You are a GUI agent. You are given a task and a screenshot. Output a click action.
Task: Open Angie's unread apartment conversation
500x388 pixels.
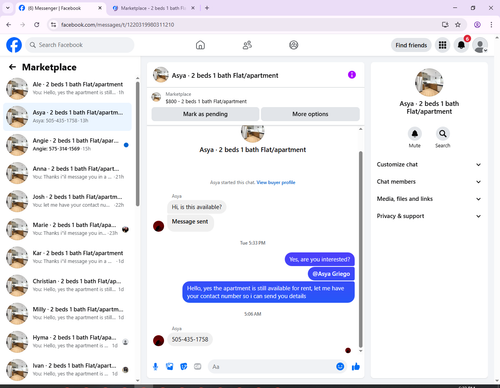(67, 145)
